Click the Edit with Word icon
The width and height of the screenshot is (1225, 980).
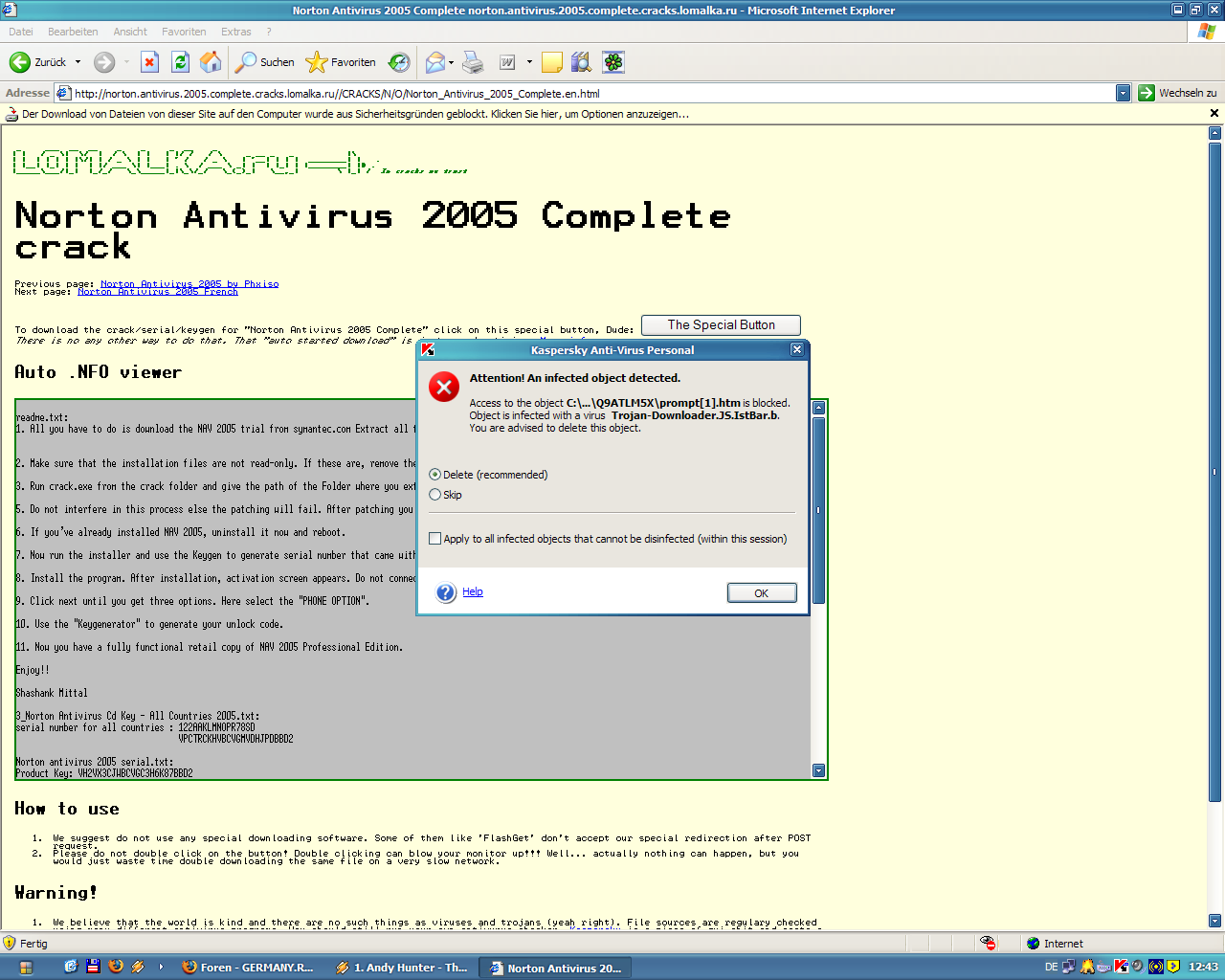[507, 62]
